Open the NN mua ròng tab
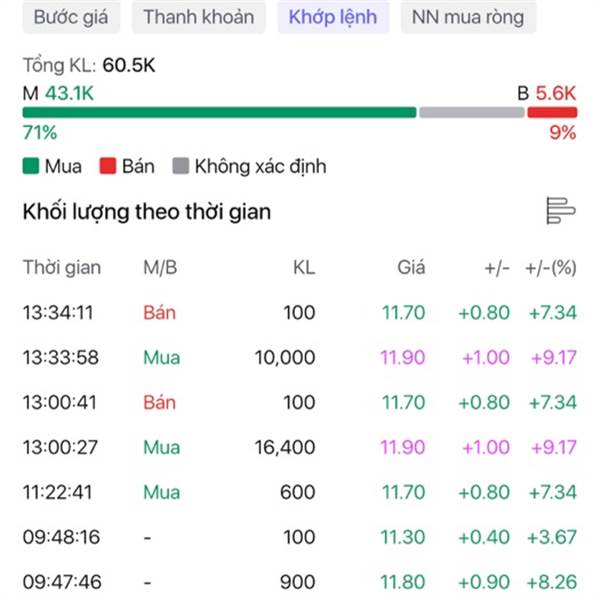600x600 pixels. coord(468,17)
